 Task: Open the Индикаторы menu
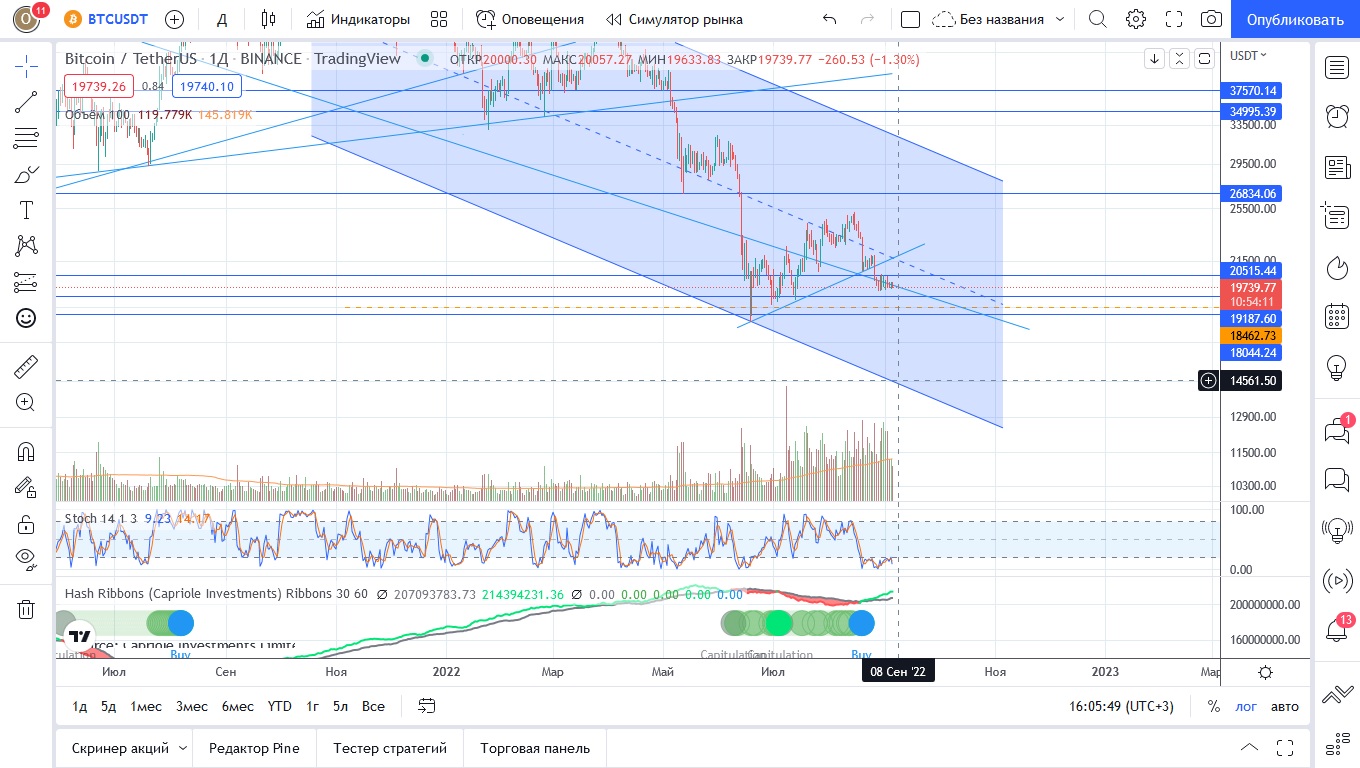click(x=358, y=19)
